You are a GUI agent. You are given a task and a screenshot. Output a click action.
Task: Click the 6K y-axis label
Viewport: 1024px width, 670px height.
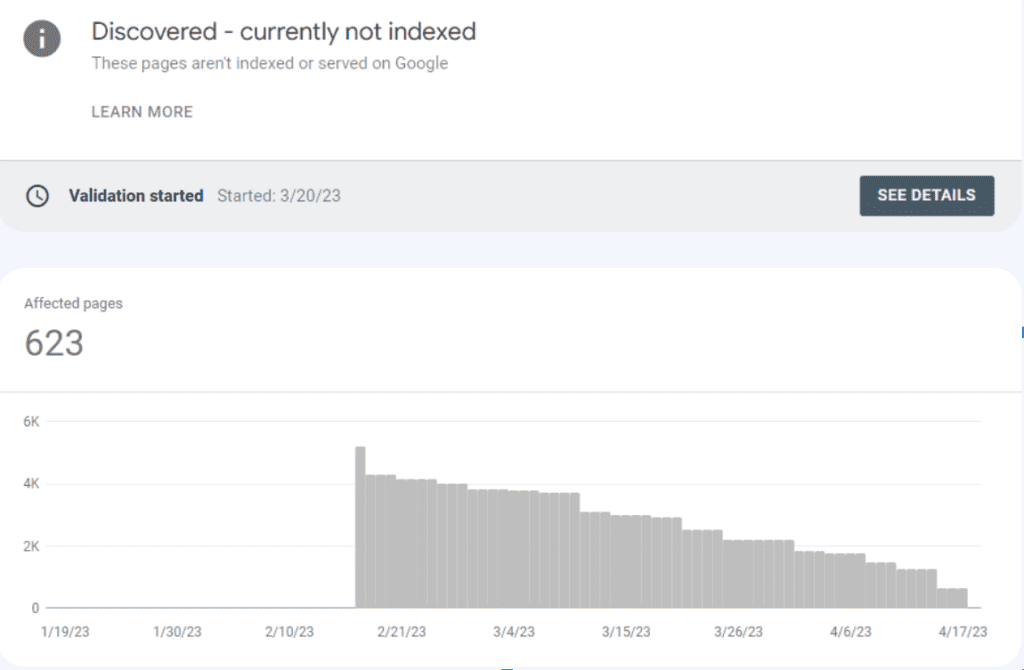31,422
